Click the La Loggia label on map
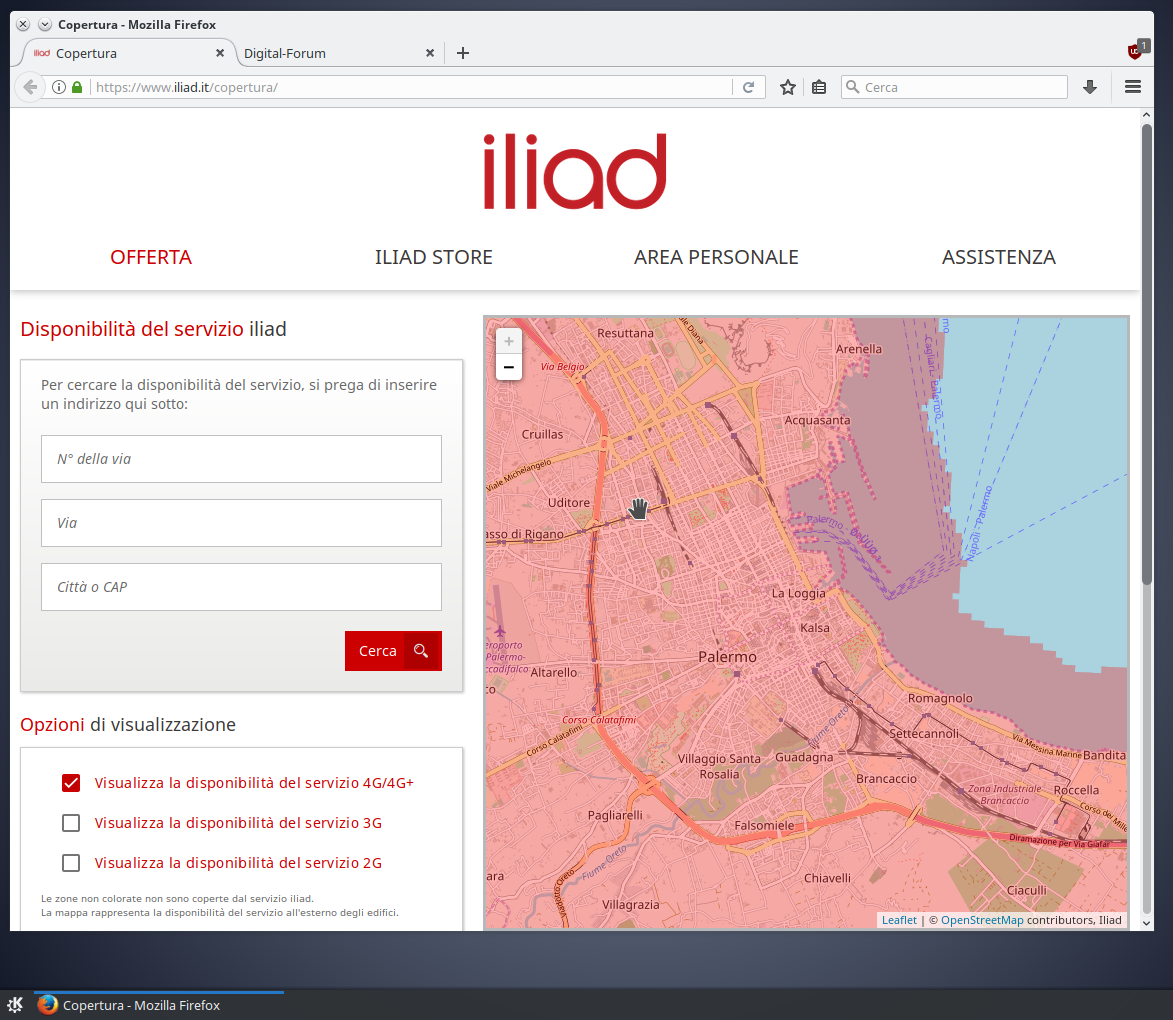 (x=798, y=593)
